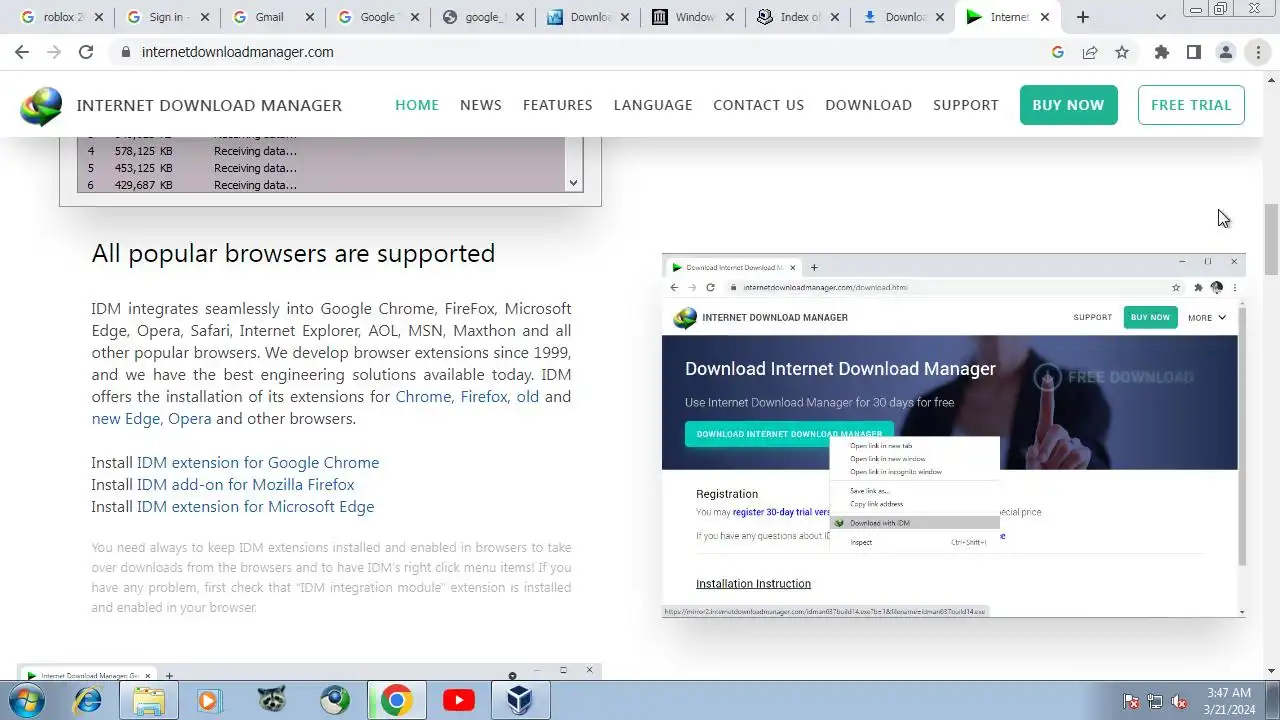The image size is (1280, 720).
Task: Follow the Opera link in paragraph
Action: pos(189,419)
